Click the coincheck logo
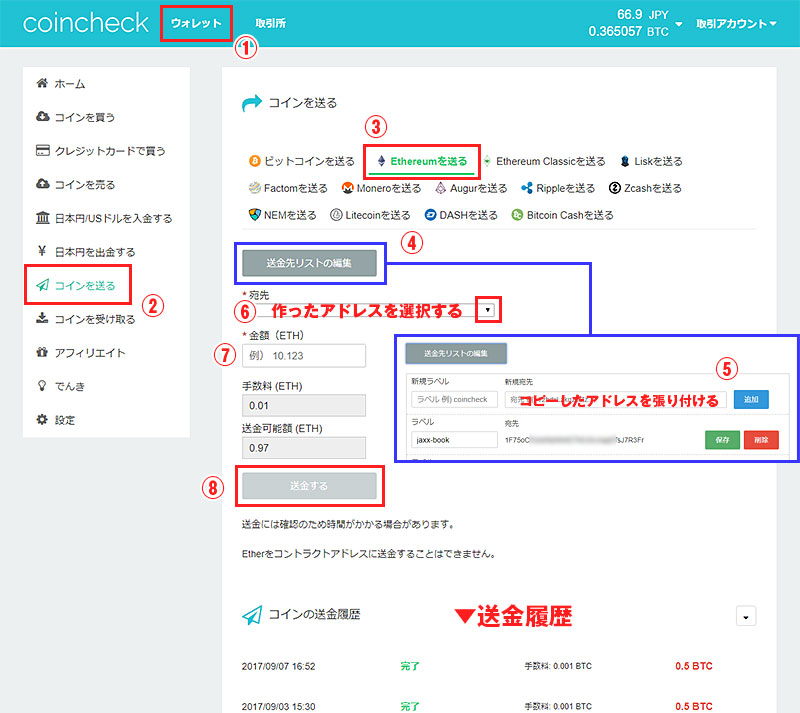 (86, 23)
